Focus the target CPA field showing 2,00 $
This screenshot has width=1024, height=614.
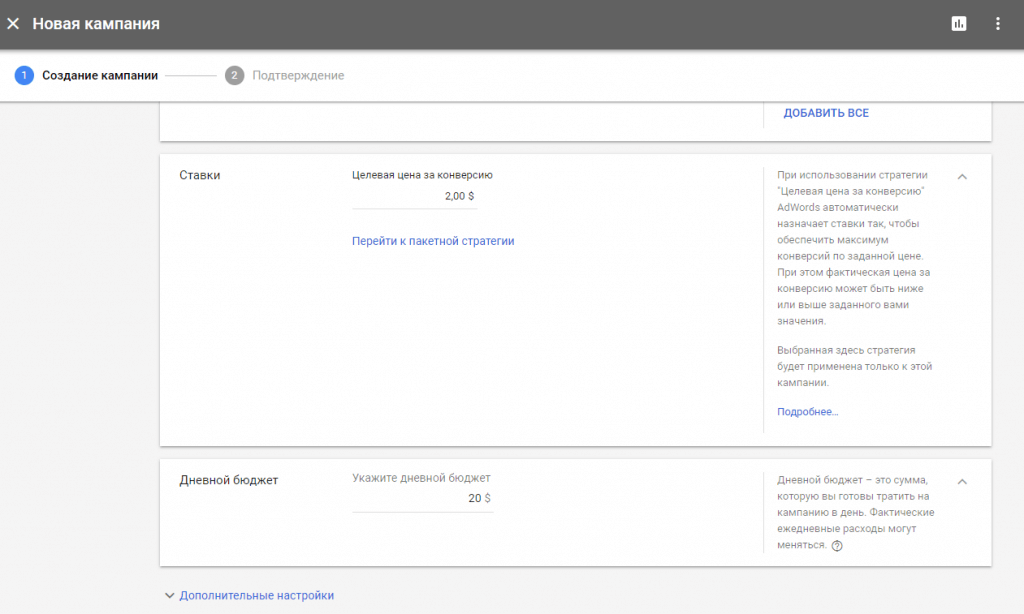coord(414,197)
